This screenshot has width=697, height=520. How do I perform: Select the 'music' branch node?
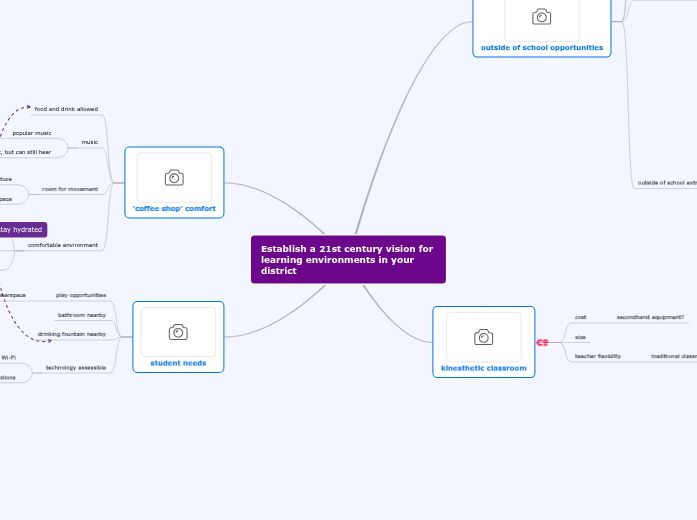click(90, 142)
